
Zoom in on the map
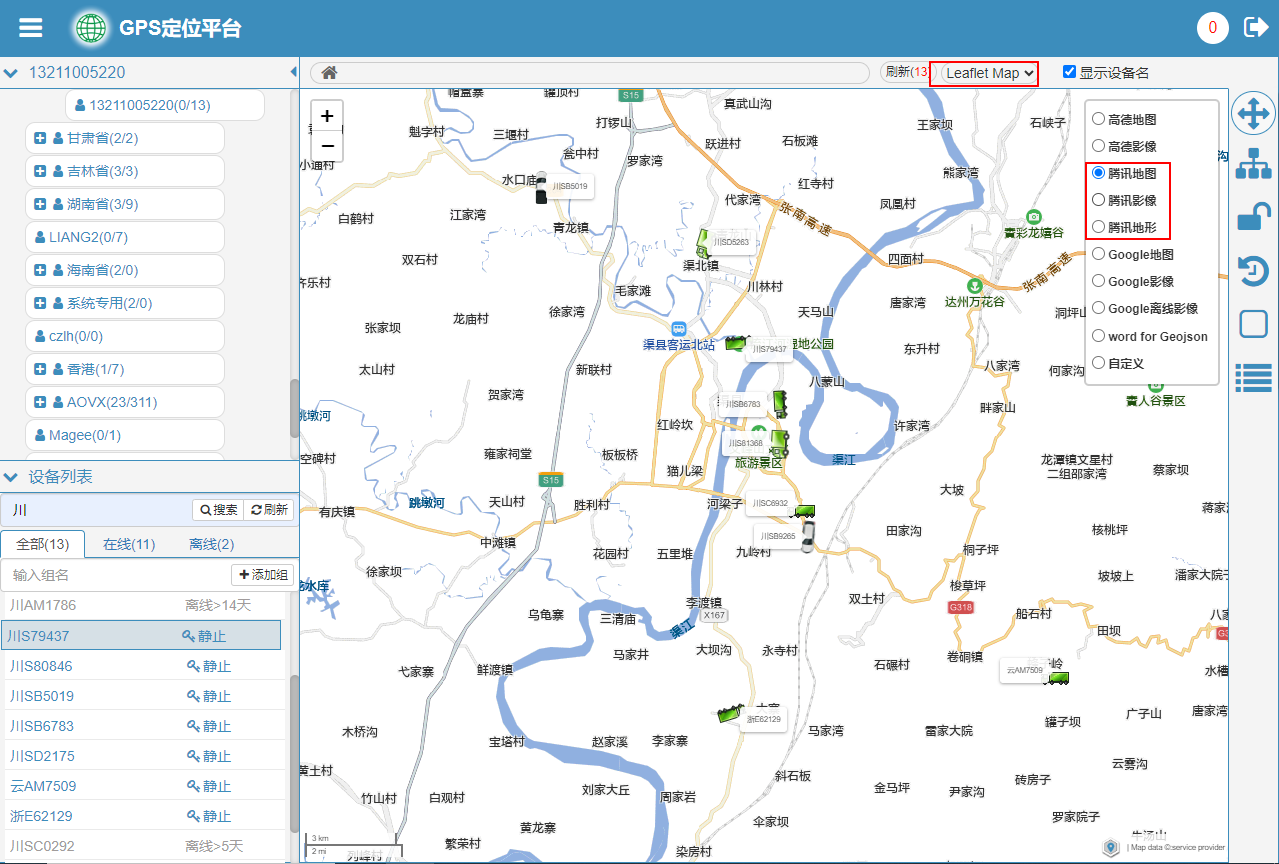coord(327,116)
